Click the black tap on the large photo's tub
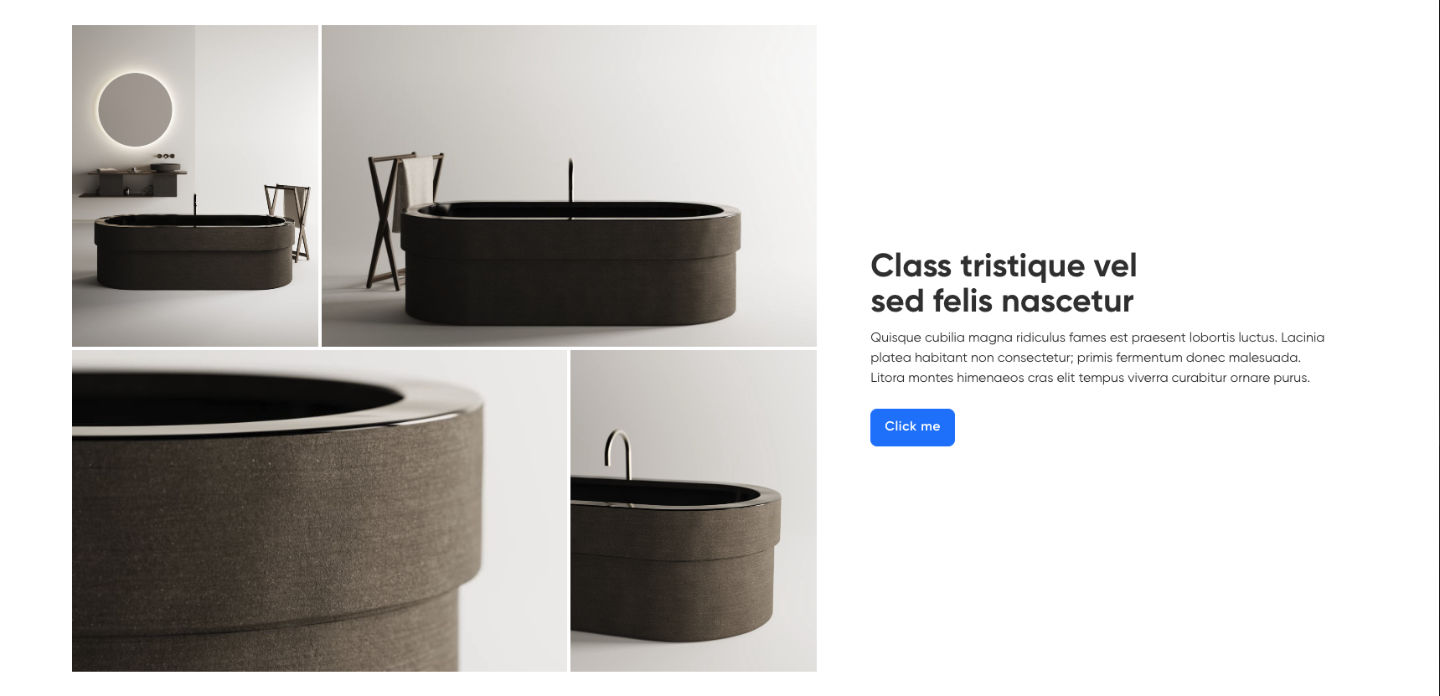The image size is (1440, 696). [570, 187]
